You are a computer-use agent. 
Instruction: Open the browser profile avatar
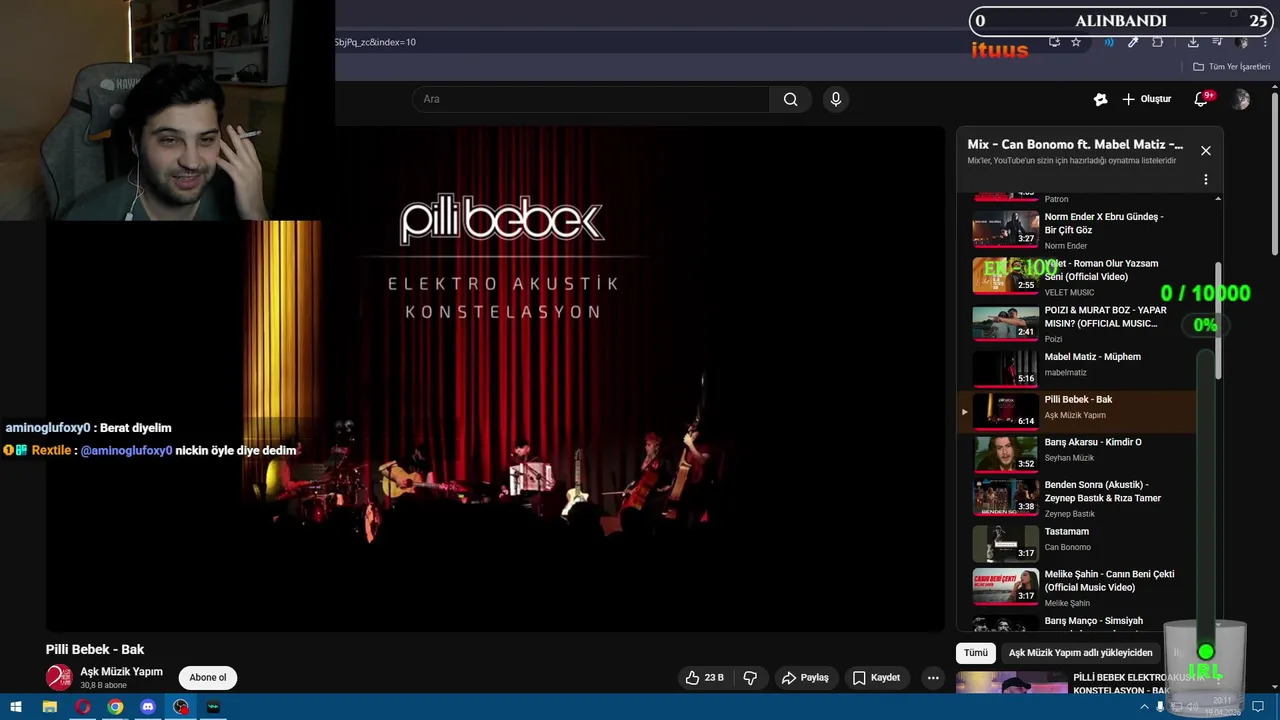[1242, 42]
